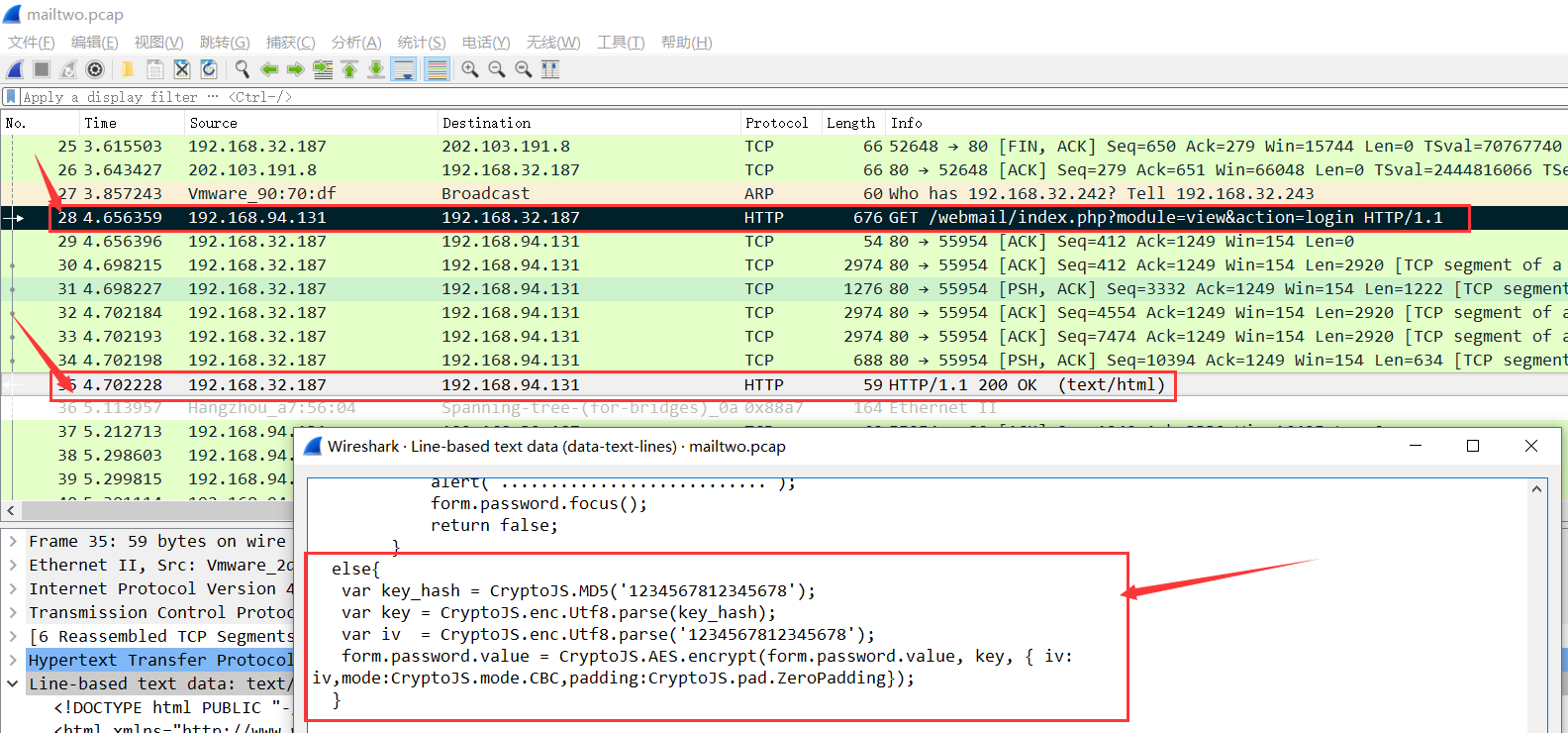Open the 分析(A) menu
The image size is (1568, 733).
pos(355,43)
